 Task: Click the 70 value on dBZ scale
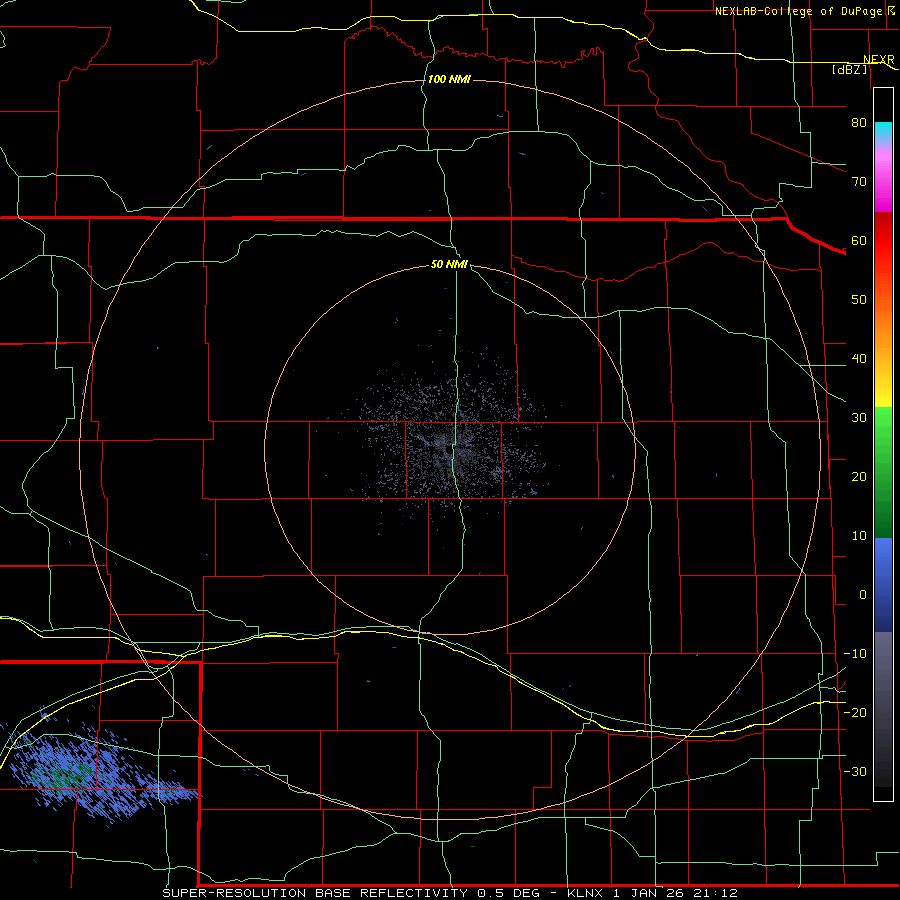[x=859, y=181]
